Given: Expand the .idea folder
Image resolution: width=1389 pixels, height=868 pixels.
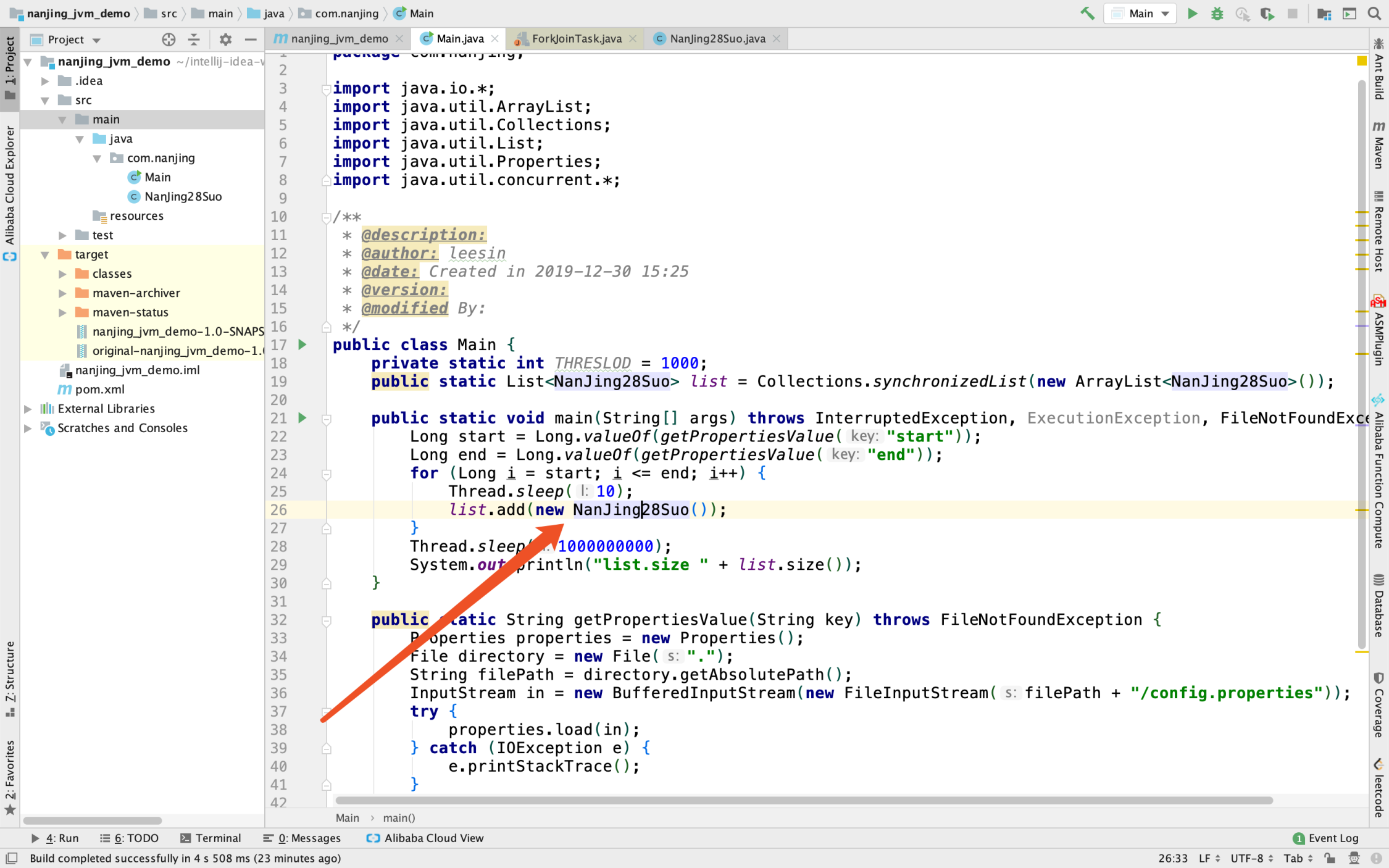Looking at the screenshot, I should point(45,81).
